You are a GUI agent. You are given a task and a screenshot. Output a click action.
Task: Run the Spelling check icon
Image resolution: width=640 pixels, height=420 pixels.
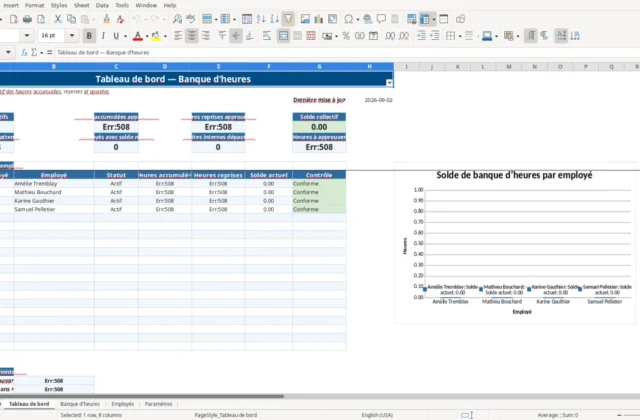tap(191, 19)
